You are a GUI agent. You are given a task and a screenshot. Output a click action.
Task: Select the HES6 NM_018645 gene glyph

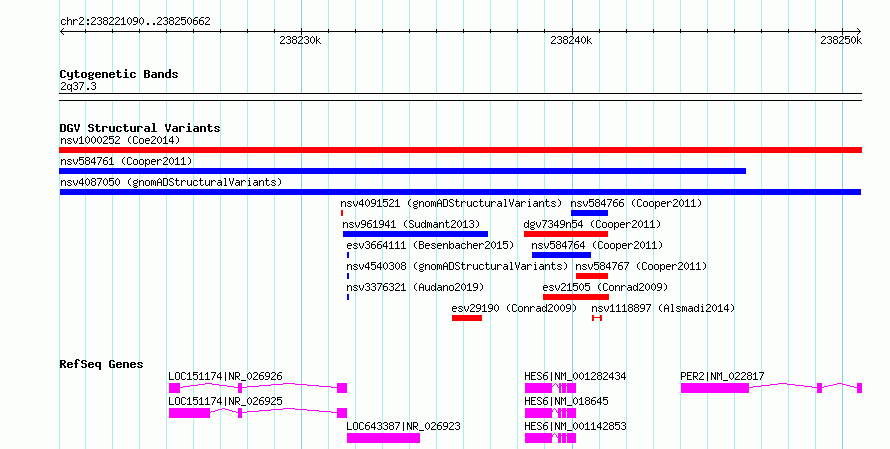[551, 413]
